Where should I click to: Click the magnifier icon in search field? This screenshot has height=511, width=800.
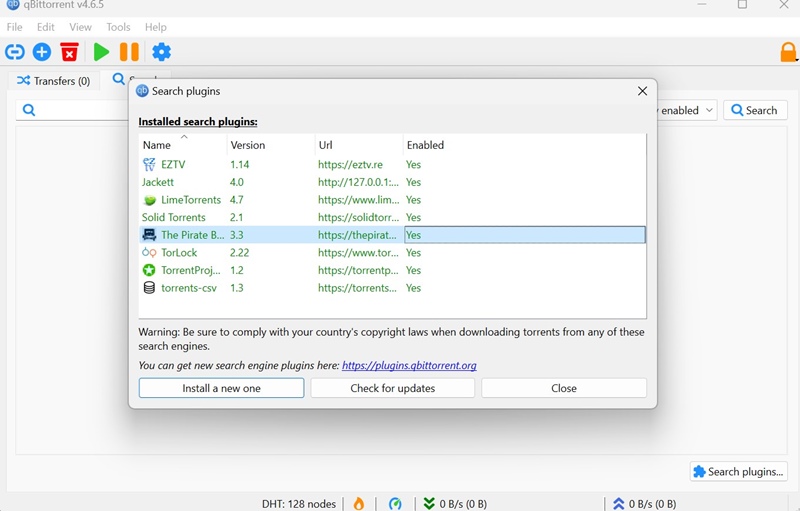tap(29, 110)
